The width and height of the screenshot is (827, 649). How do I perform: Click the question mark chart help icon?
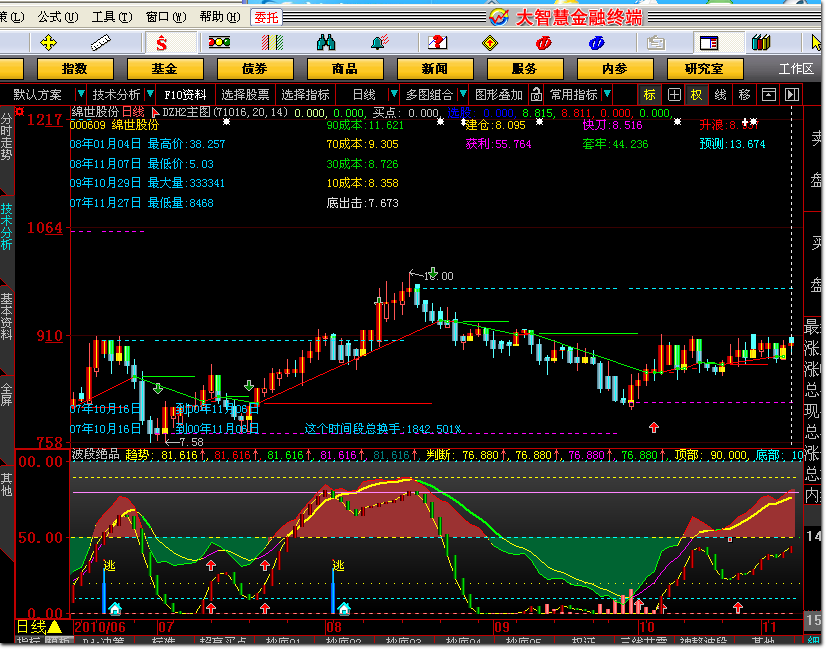pos(437,42)
